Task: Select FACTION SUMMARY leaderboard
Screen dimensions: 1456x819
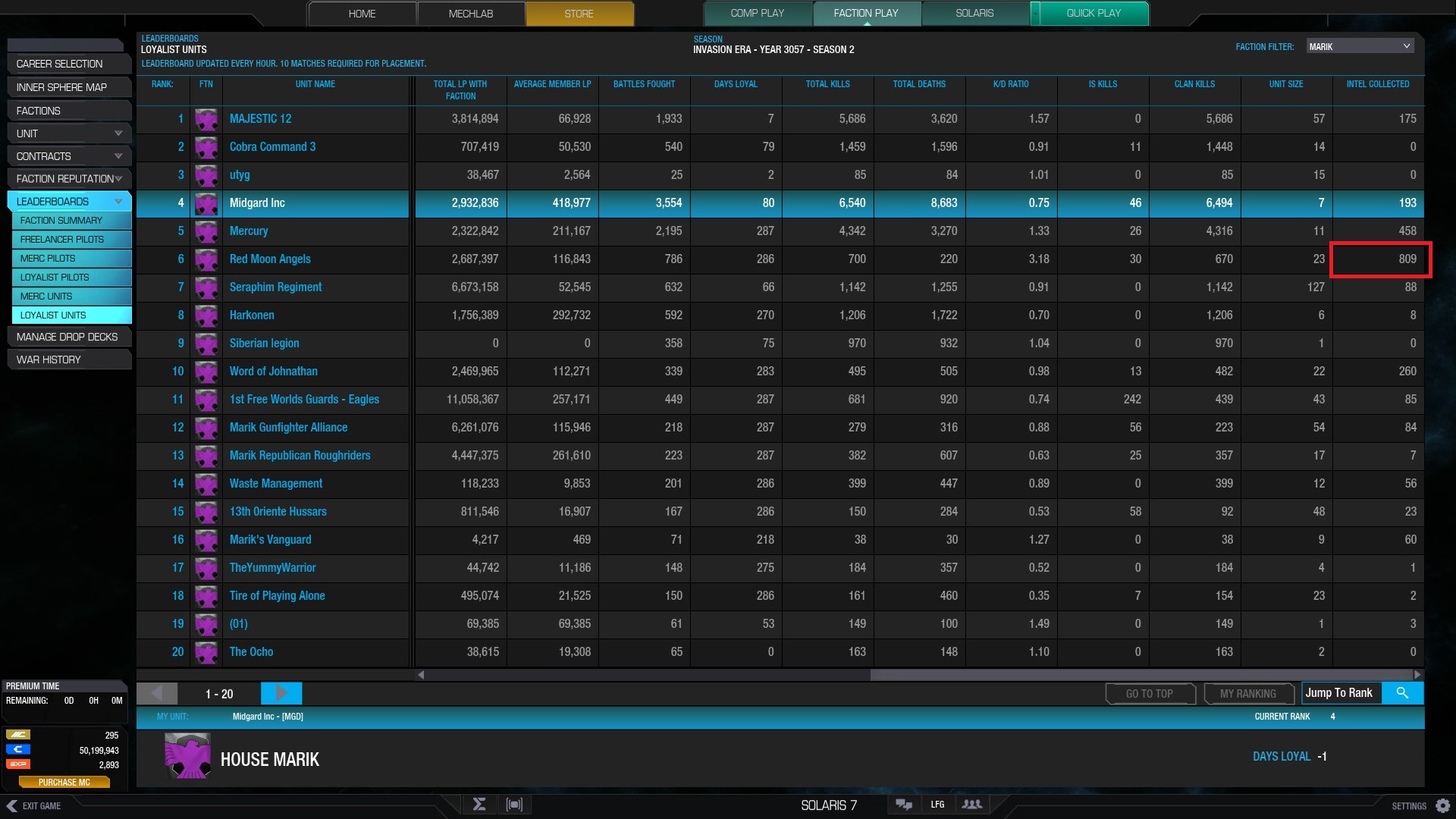Action: pos(72,221)
